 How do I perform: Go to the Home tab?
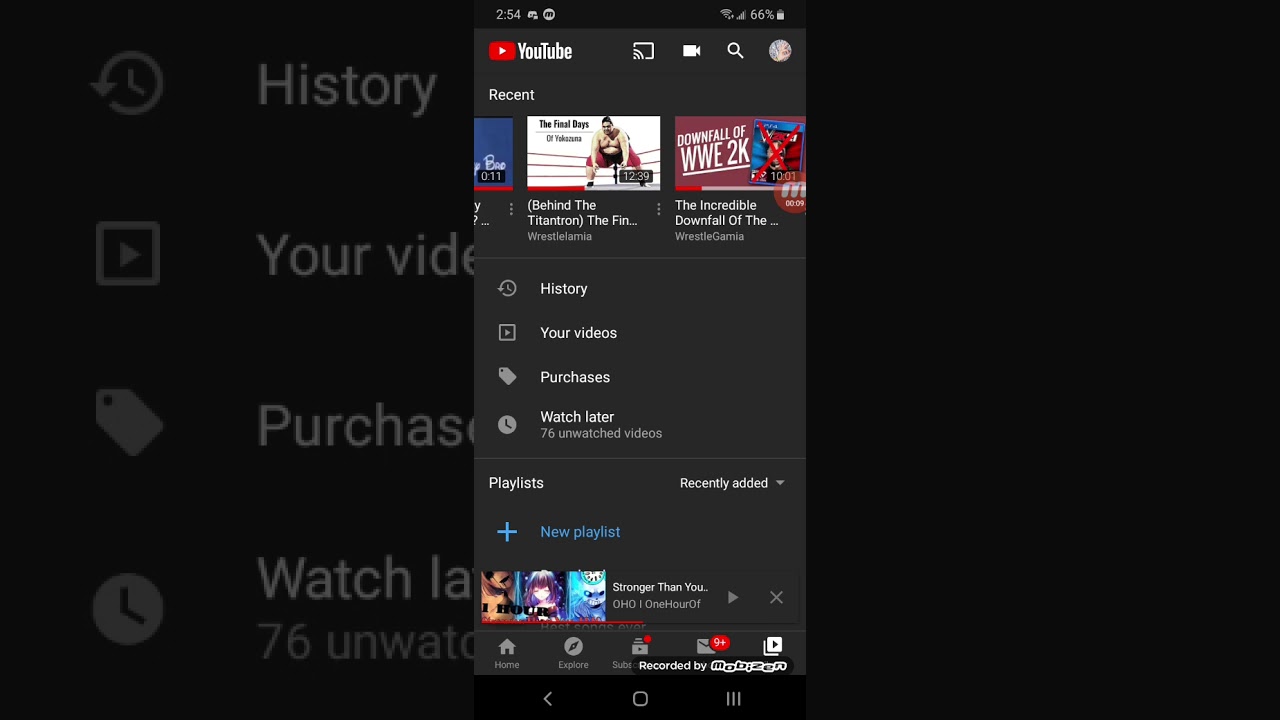coord(507,653)
